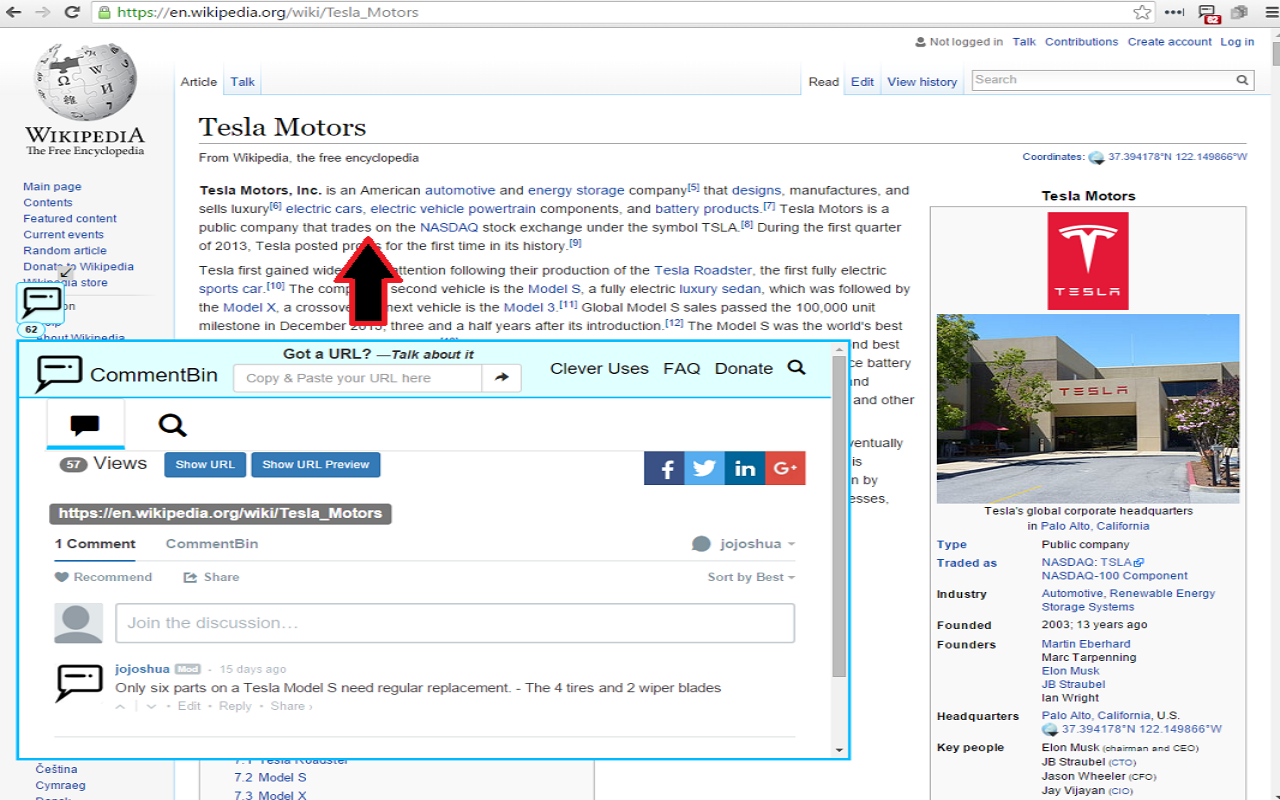Bookmark this page with the star icon
This screenshot has width=1280, height=800.
pos(1142,12)
